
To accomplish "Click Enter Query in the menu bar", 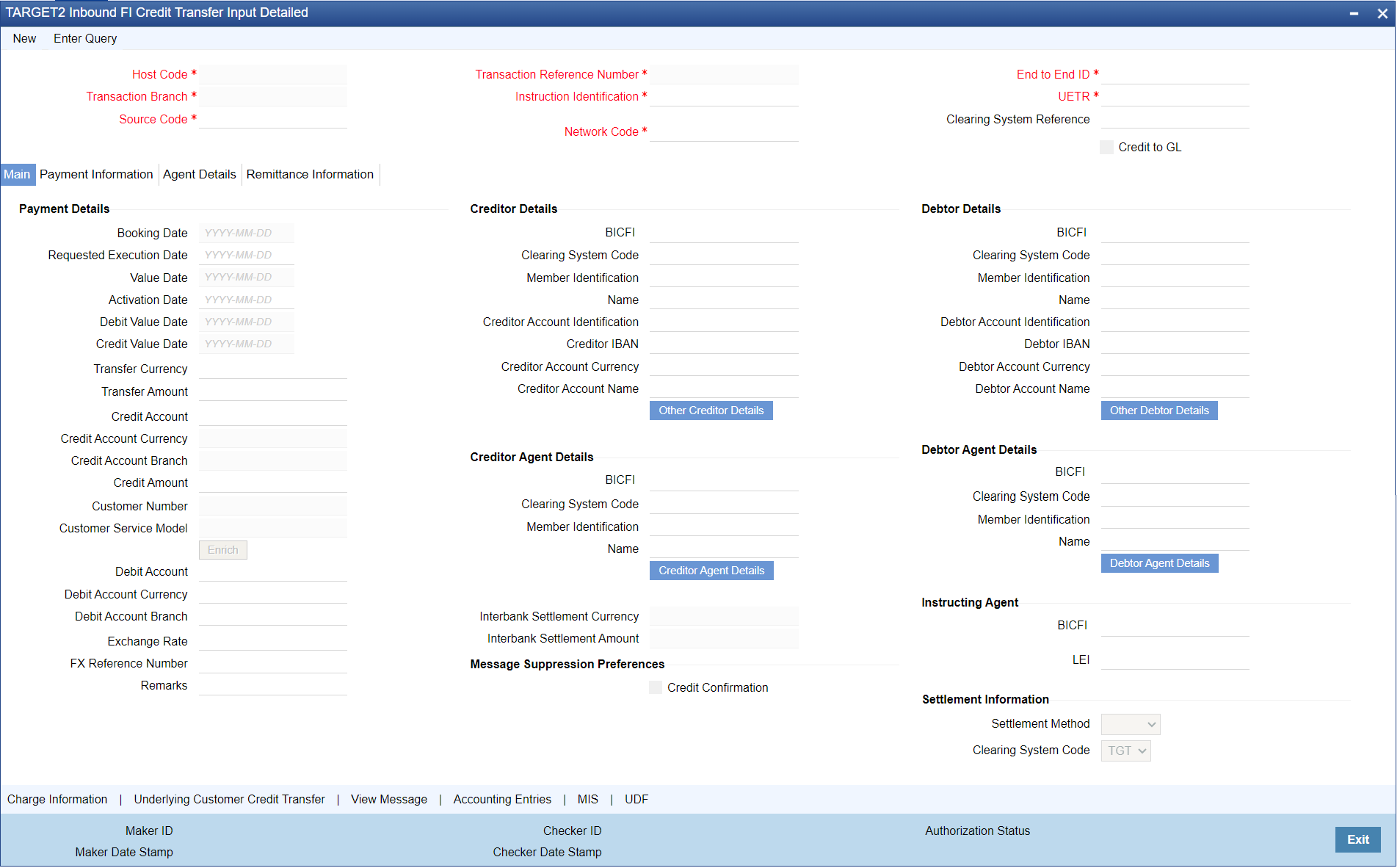I will tap(85, 38).
